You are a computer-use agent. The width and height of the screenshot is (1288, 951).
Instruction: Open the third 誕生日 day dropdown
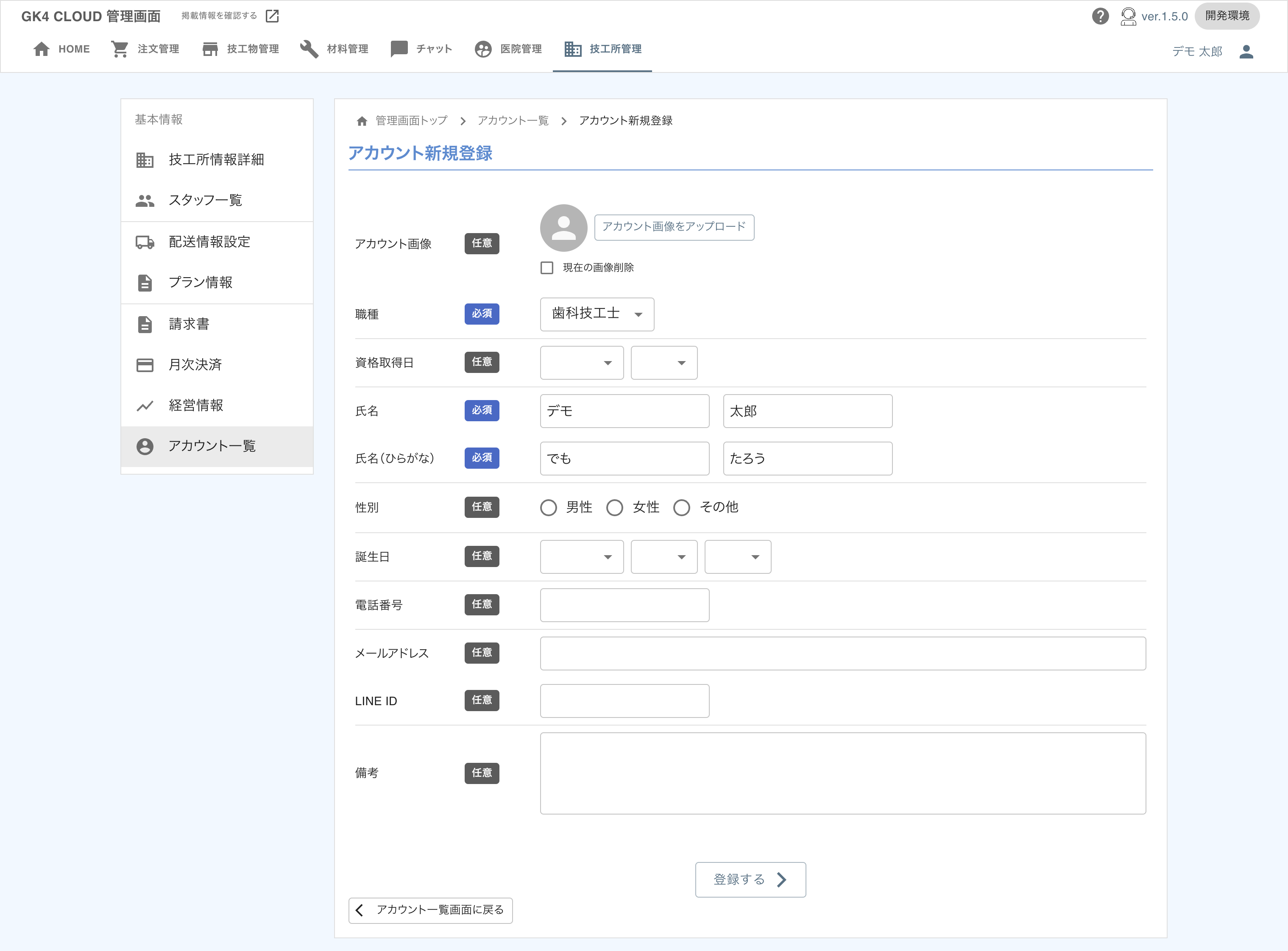point(738,557)
